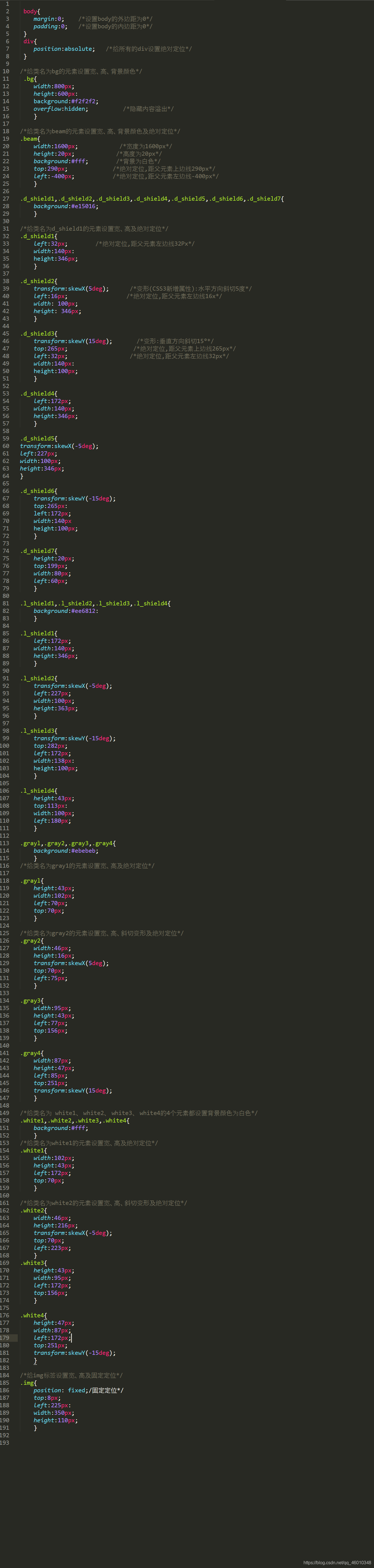Click the '.d_shield5{' selector line

pyautogui.click(x=39, y=438)
